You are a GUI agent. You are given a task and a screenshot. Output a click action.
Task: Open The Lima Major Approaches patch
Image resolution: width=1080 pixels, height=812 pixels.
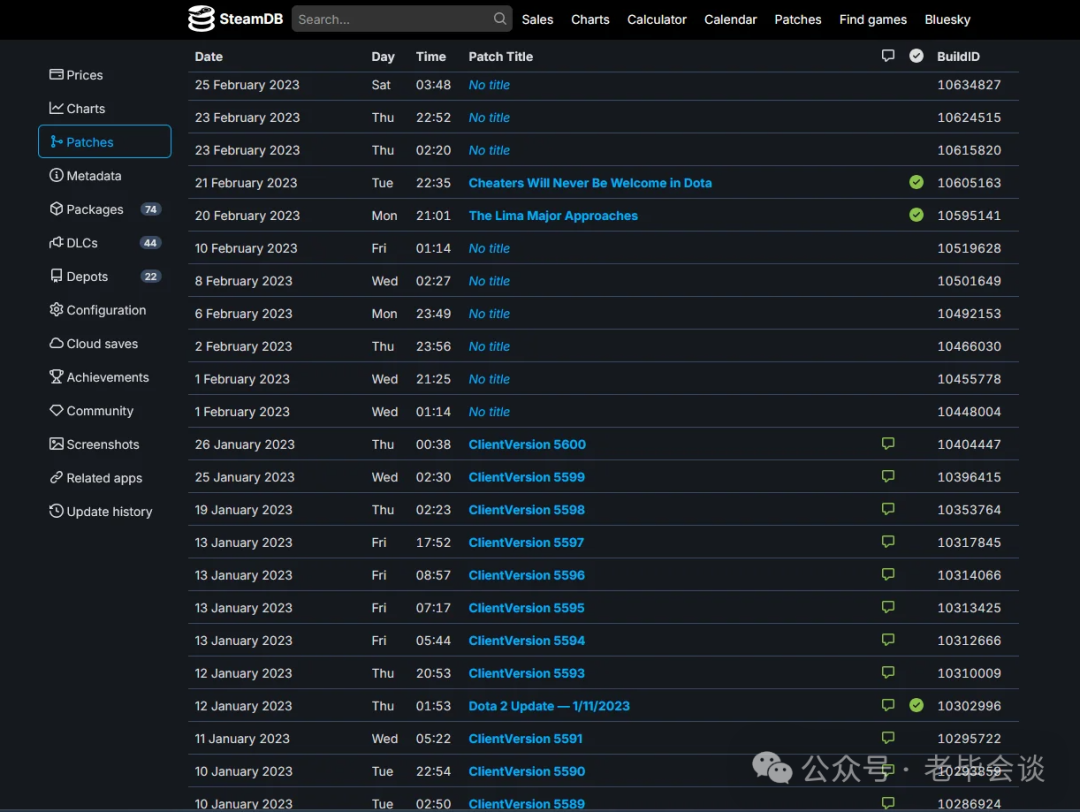pos(553,216)
